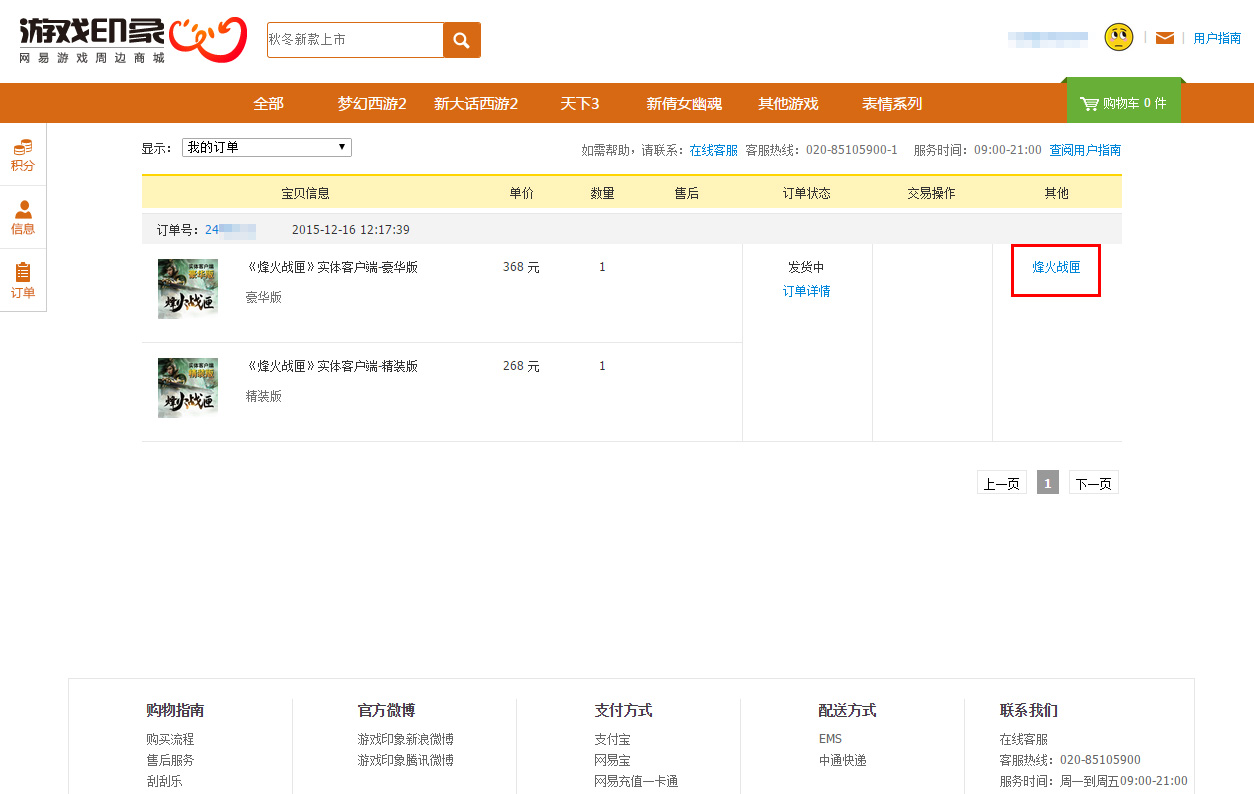This screenshot has height=794, width=1254.
Task: Go to previous page with 上一页
Action: tap(1002, 483)
